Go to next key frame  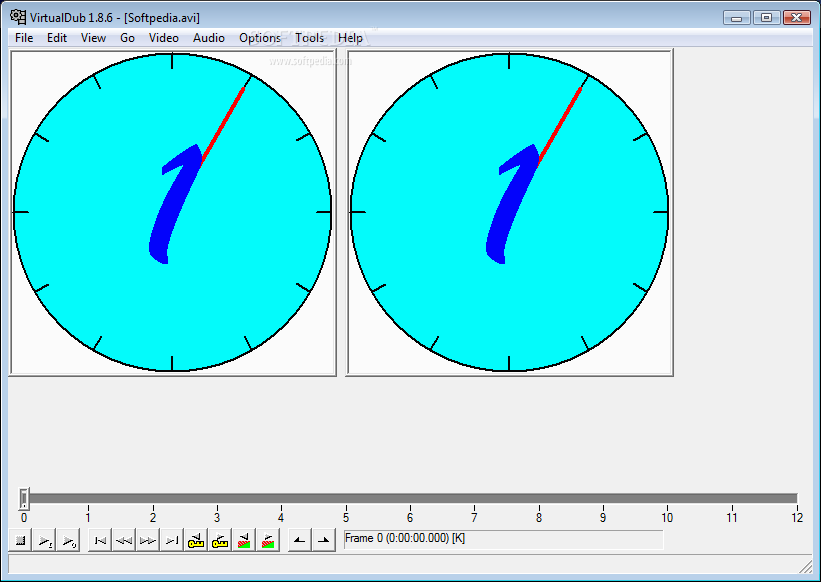220,541
